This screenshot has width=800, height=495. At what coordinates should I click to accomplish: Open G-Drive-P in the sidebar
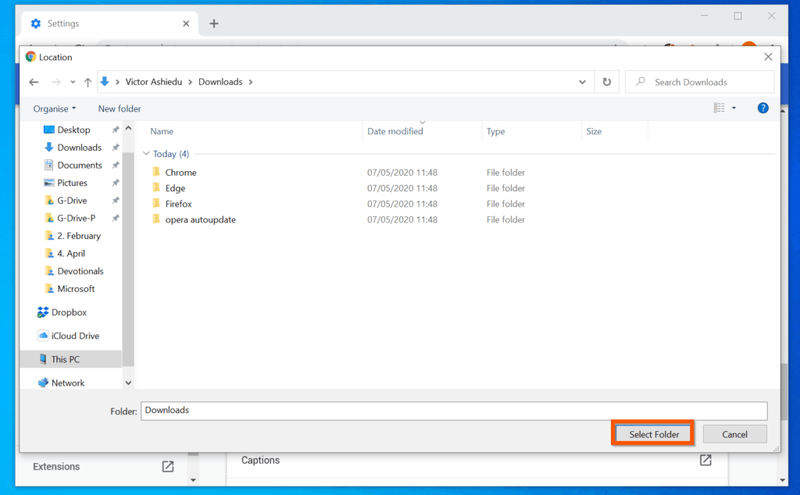[76, 218]
